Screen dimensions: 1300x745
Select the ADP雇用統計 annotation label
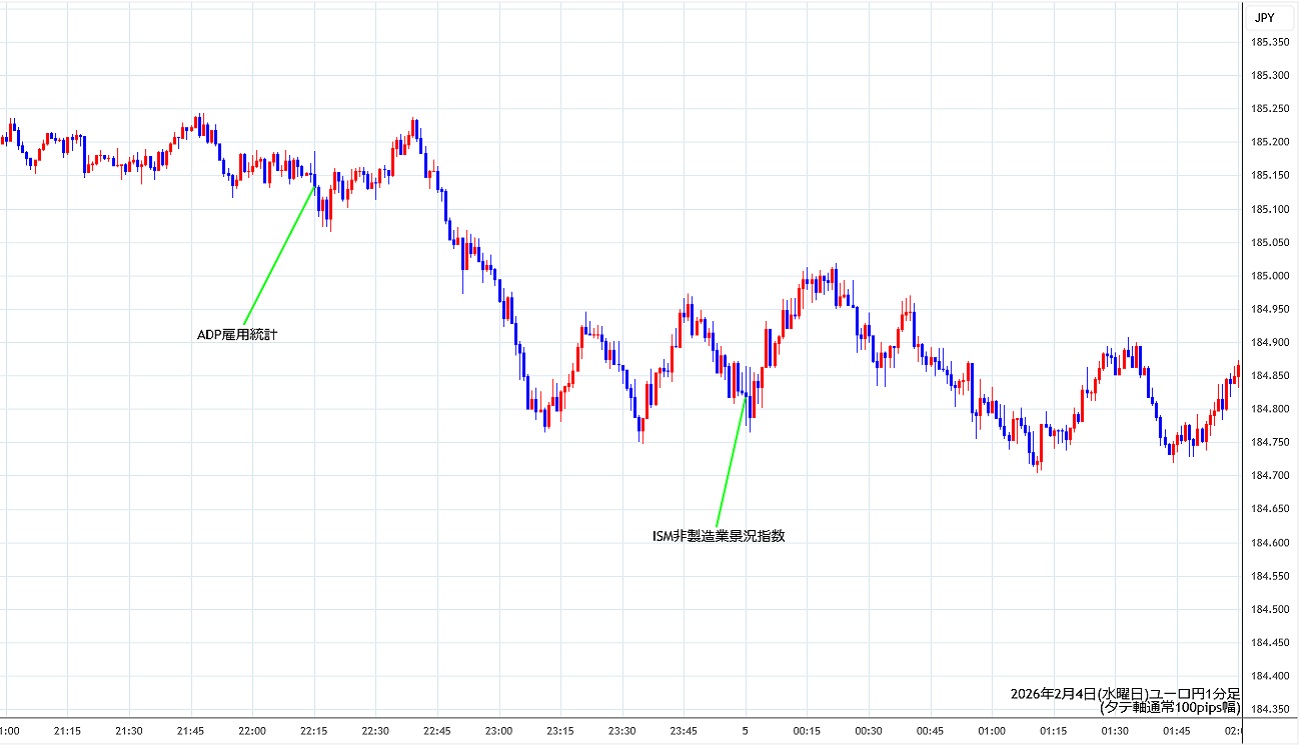tap(237, 335)
